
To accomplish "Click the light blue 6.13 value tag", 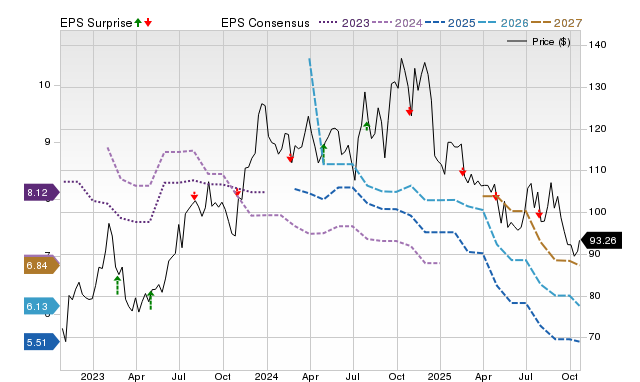I will [42, 306].
